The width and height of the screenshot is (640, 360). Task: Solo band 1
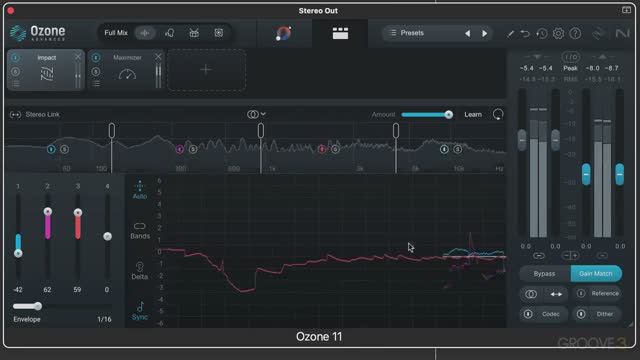[64, 149]
